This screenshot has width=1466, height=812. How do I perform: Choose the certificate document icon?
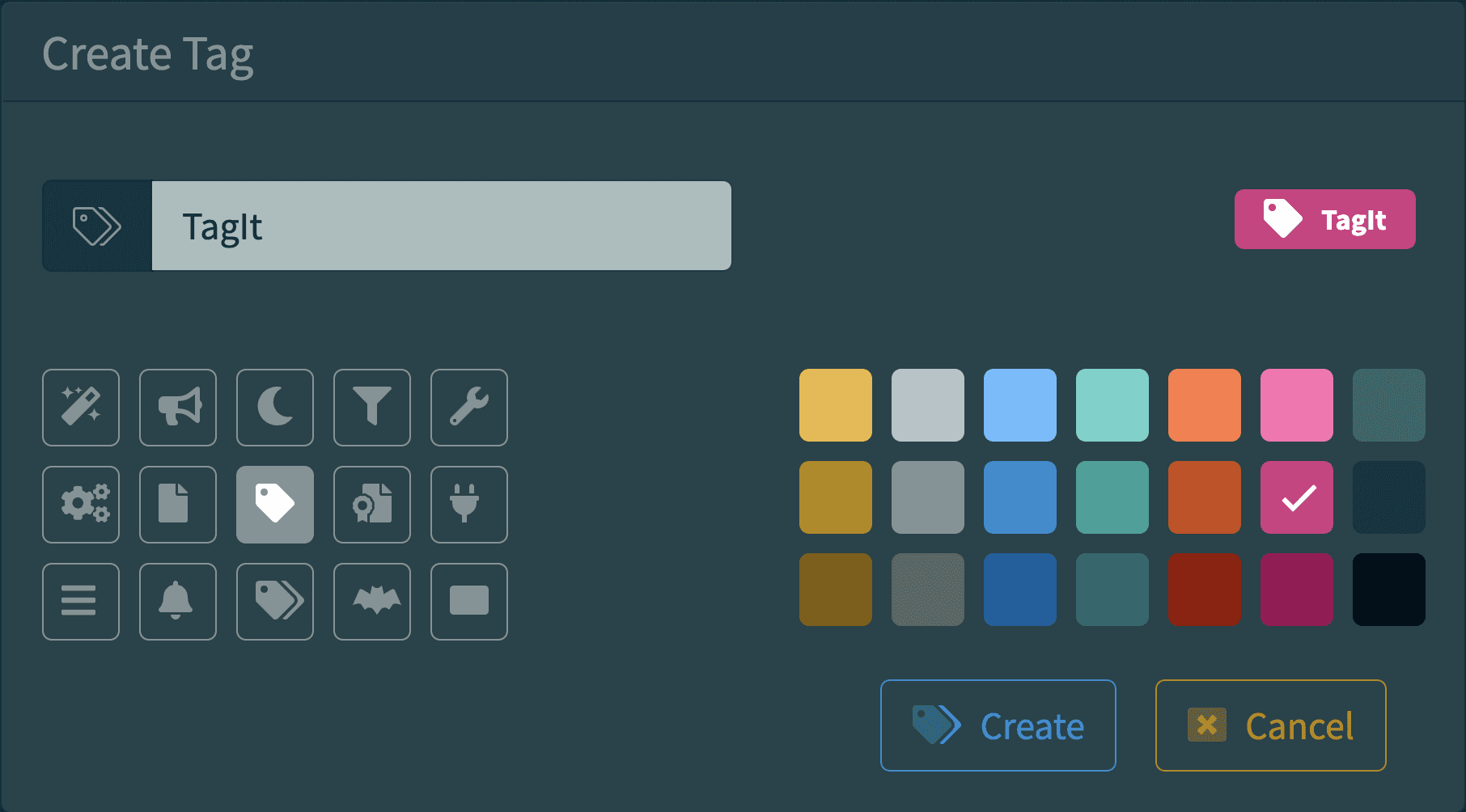coord(372,505)
